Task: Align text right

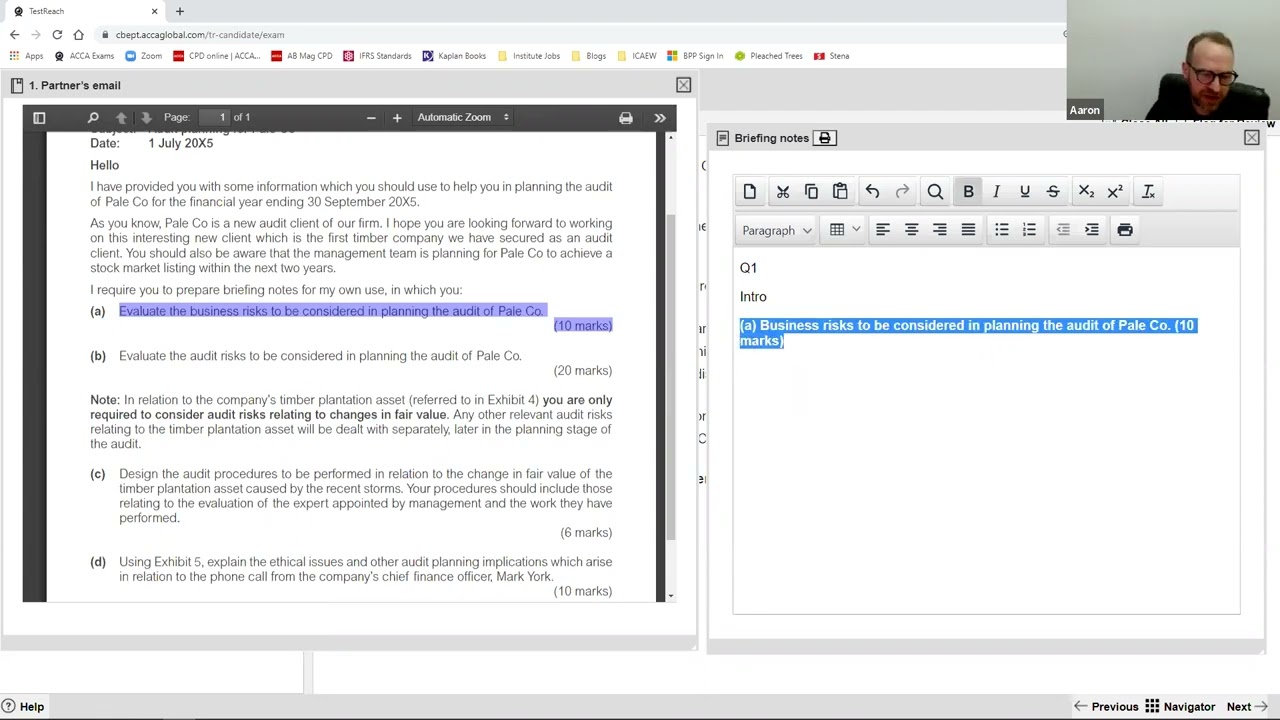Action: tap(940, 230)
